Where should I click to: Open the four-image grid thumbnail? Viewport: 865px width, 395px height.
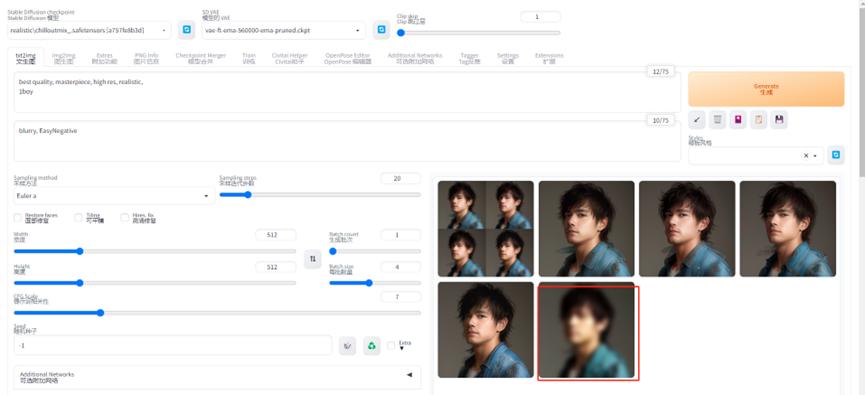click(x=485, y=229)
